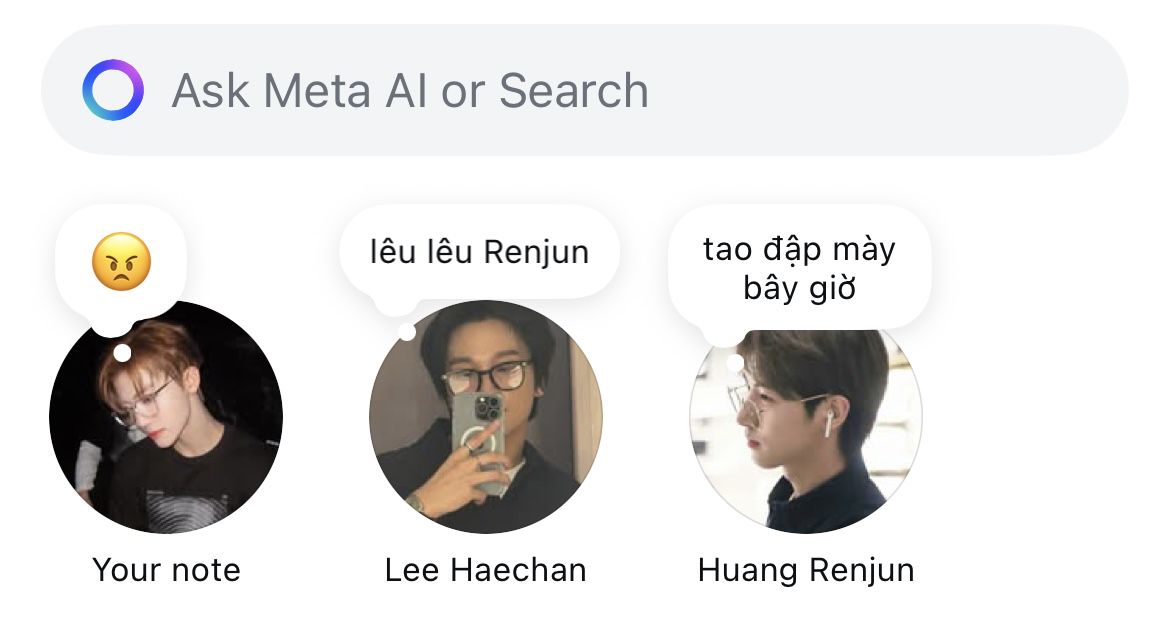The height and width of the screenshot is (626, 1170).
Task: Tap the word "Renjun" in Haechan's note
Action: [535, 251]
